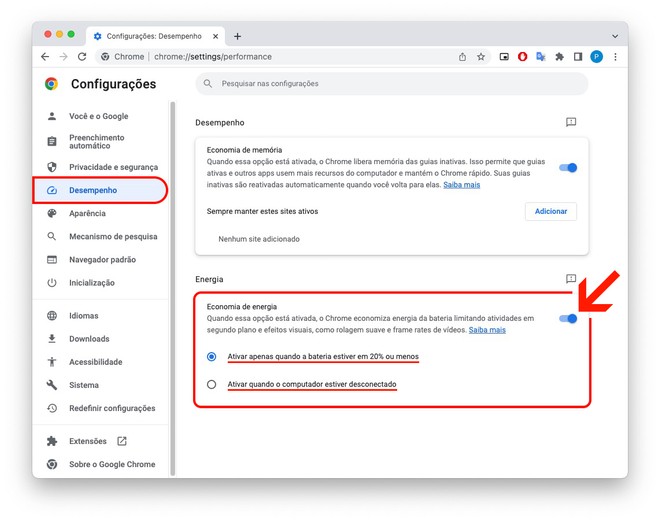Open the extensions puzzle icon in toolbar
This screenshot has width=660, height=521.
pos(559,57)
